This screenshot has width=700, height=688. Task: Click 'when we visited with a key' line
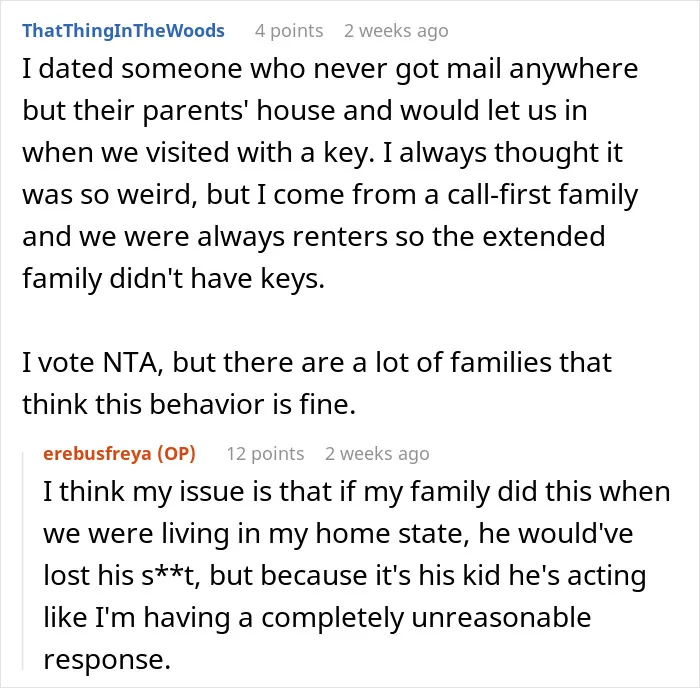(x=198, y=153)
